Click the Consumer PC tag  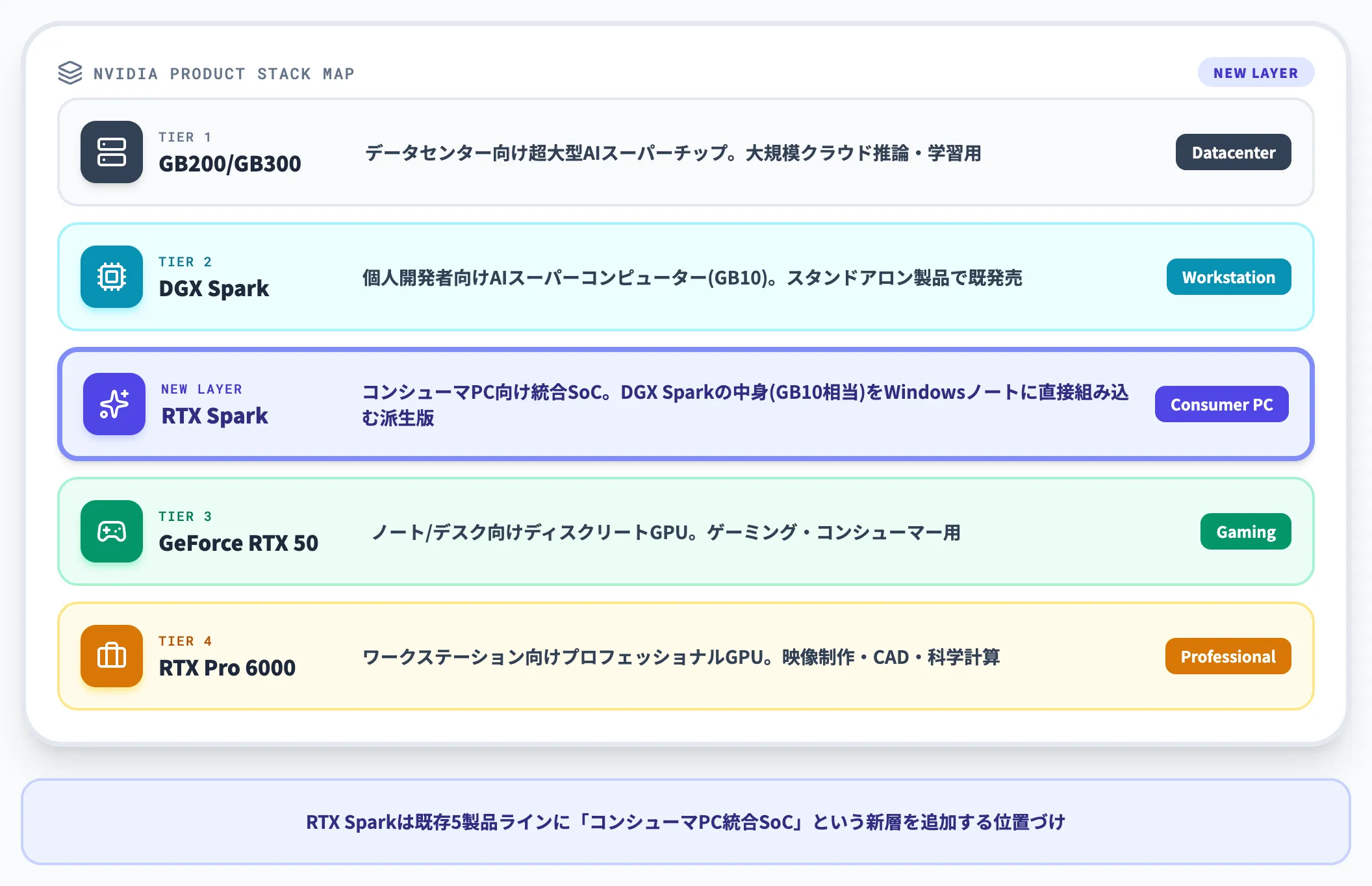tap(1221, 404)
